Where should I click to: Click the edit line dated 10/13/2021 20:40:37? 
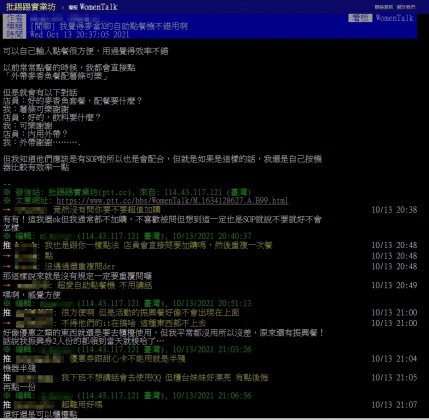coord(127,236)
